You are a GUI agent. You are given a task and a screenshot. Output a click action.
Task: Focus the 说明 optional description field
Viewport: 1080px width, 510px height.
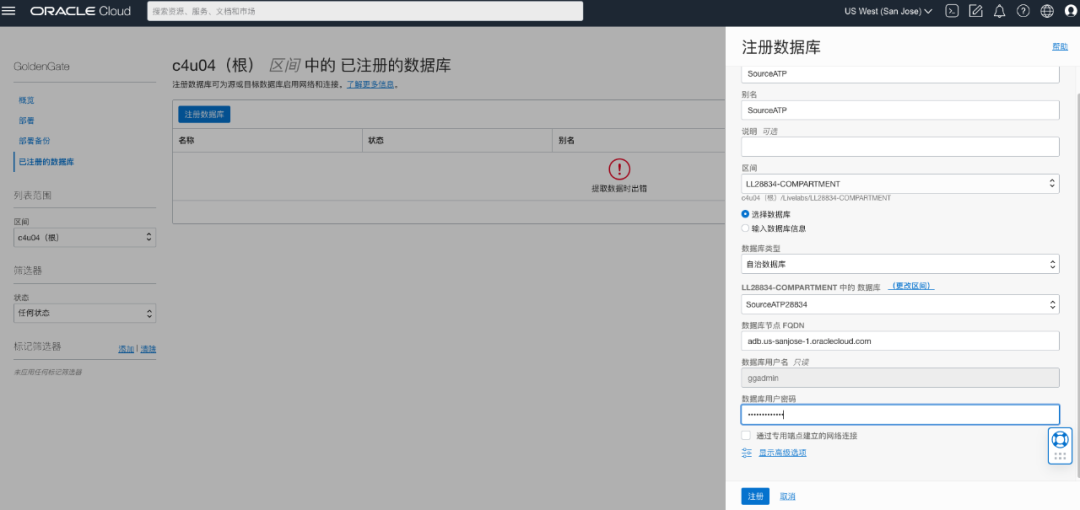[900, 147]
